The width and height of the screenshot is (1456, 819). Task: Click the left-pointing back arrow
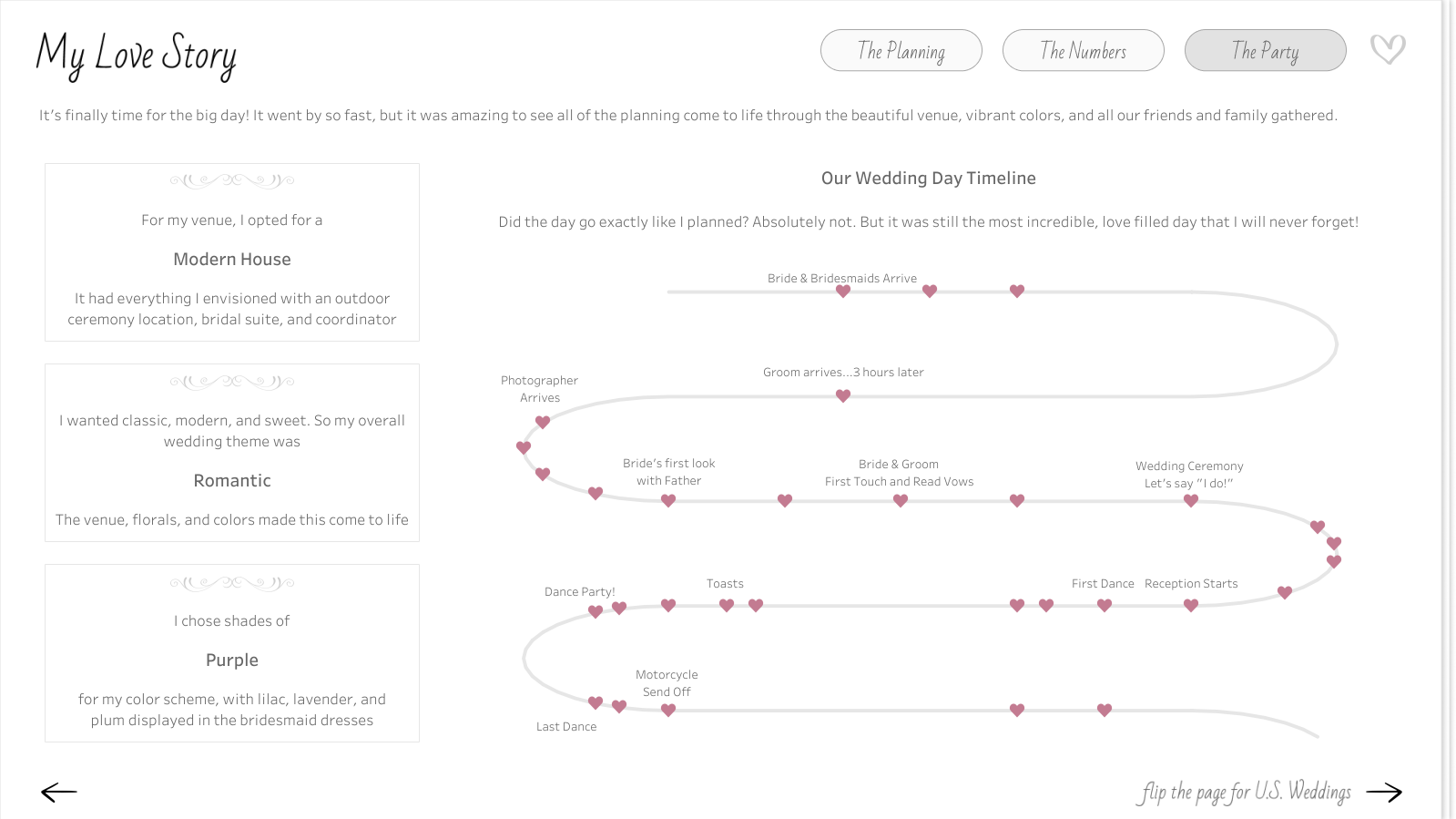pos(59,792)
